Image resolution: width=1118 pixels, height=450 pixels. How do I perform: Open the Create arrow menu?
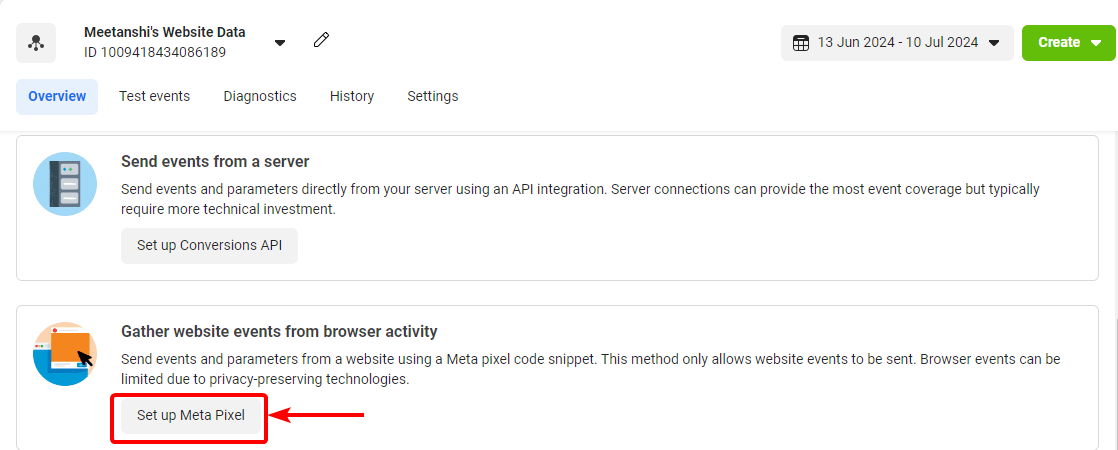1096,43
